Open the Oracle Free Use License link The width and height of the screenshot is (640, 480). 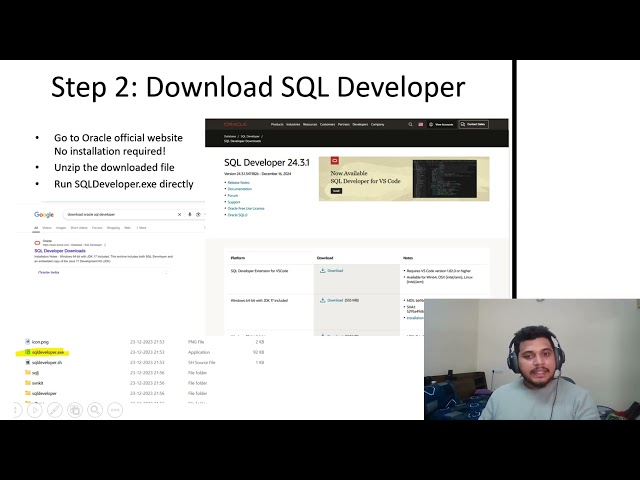[x=246, y=208]
